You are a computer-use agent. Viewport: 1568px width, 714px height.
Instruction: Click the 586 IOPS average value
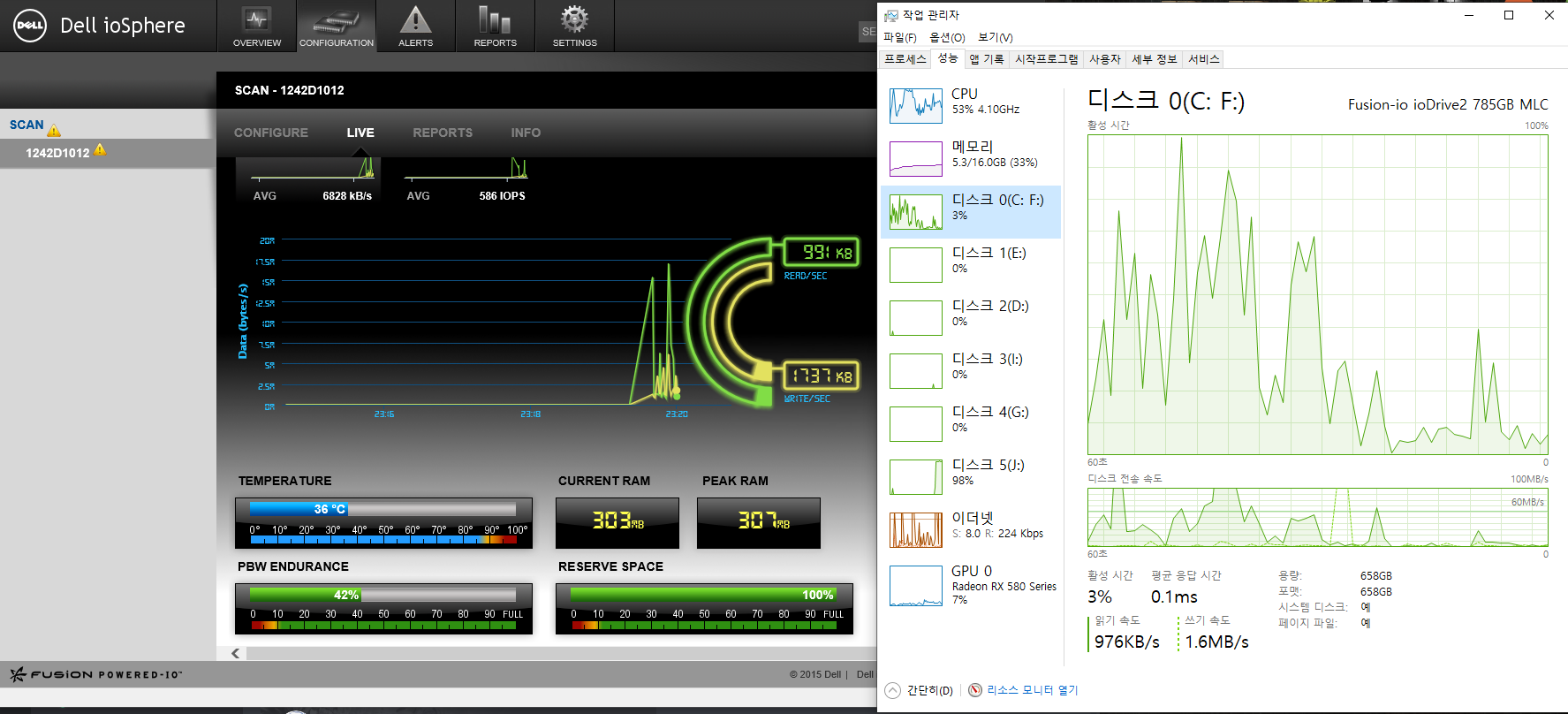502,196
